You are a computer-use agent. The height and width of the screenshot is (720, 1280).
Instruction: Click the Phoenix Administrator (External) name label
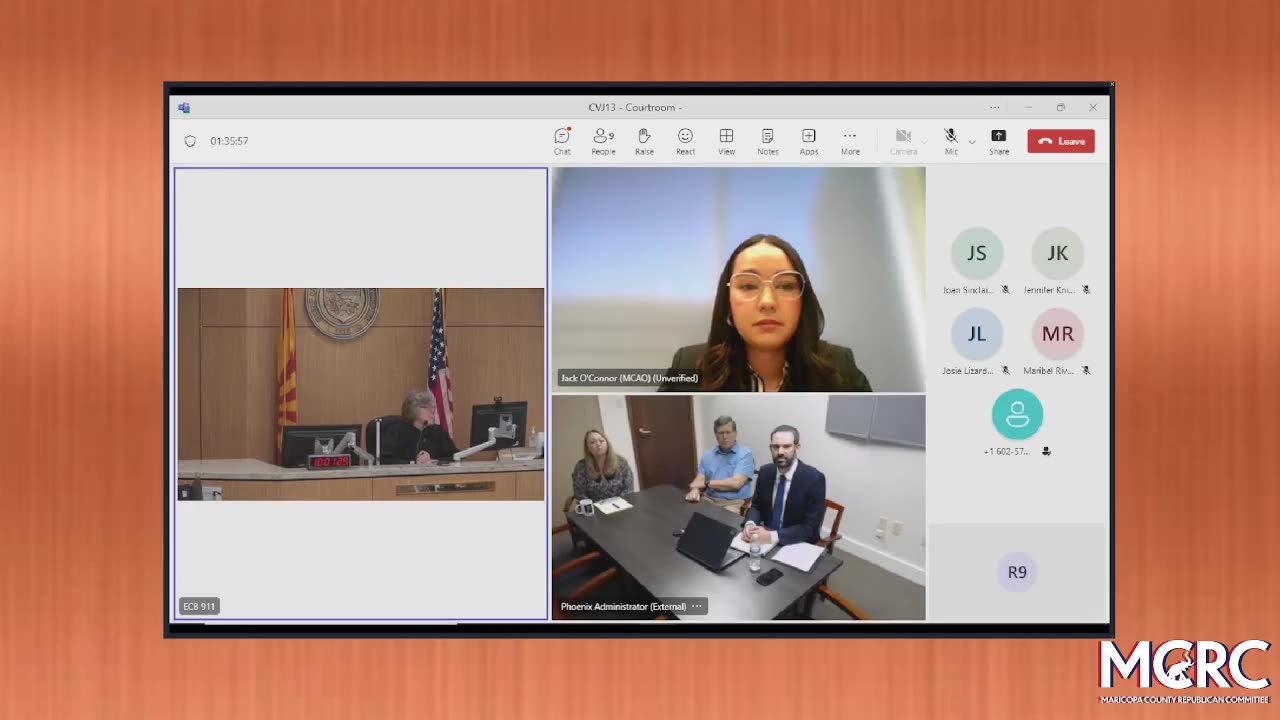click(x=623, y=606)
